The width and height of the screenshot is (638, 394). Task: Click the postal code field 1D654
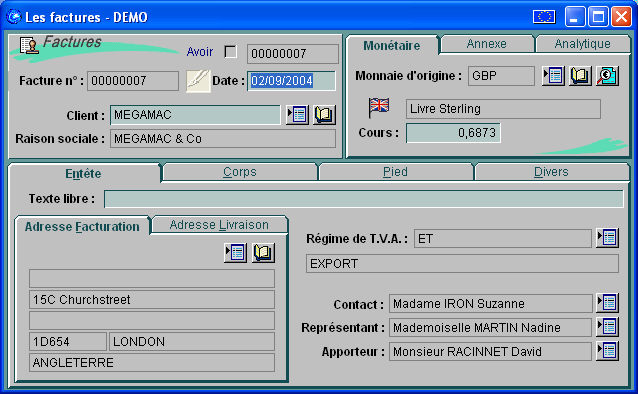coord(68,341)
